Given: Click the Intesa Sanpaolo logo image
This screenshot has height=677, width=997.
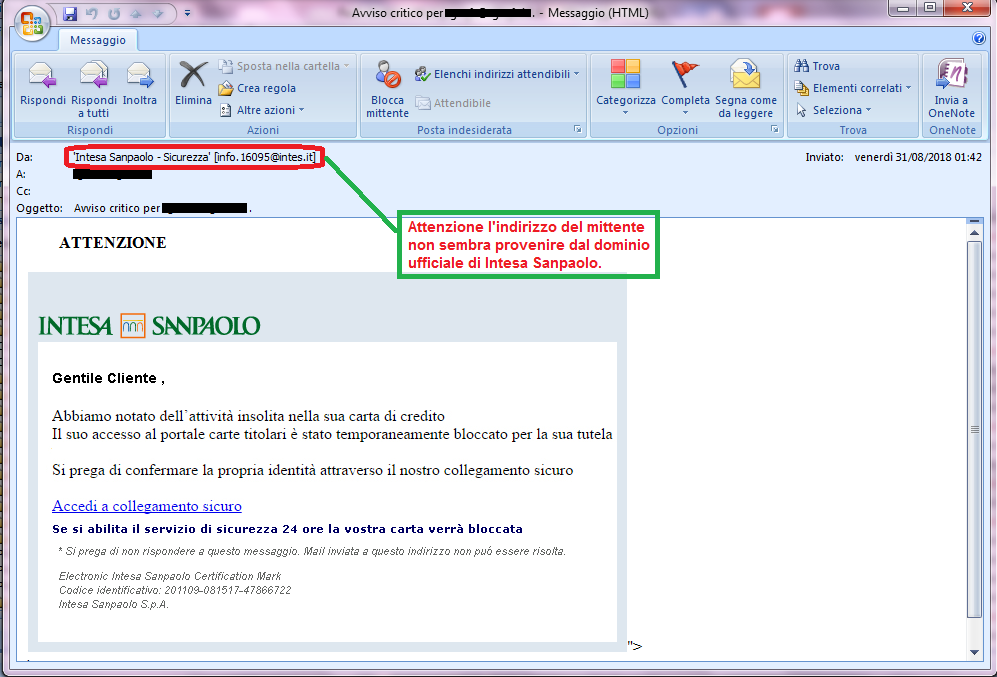Looking at the screenshot, I should coord(149,325).
